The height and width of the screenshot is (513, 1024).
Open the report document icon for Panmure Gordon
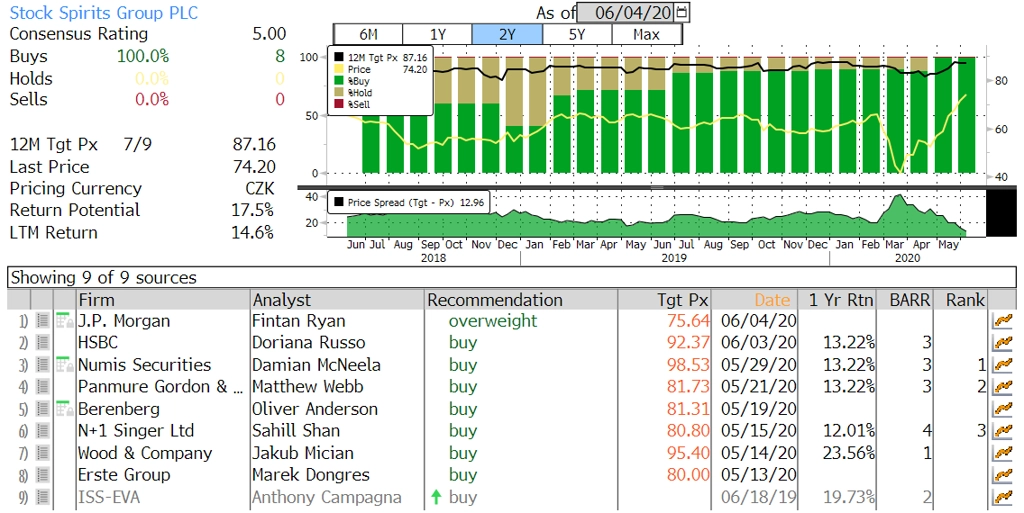pos(43,387)
